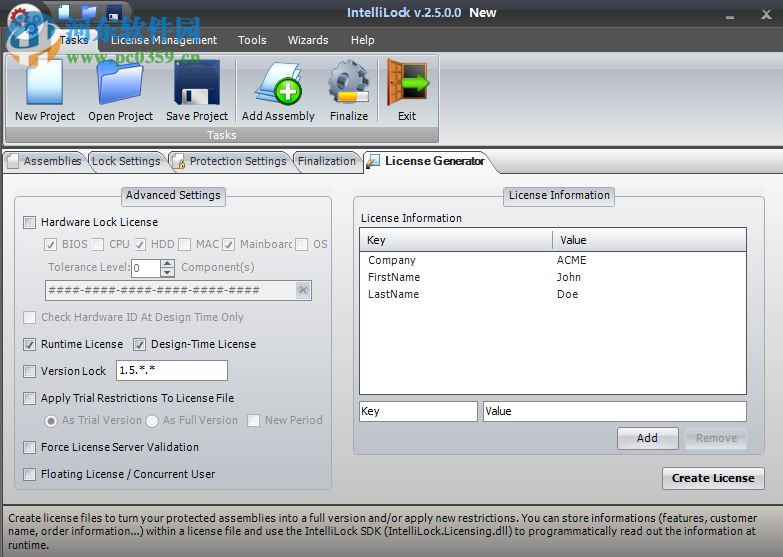Image resolution: width=783 pixels, height=557 pixels.
Task: Click the ACME value cell
Action: pyautogui.click(x=571, y=260)
